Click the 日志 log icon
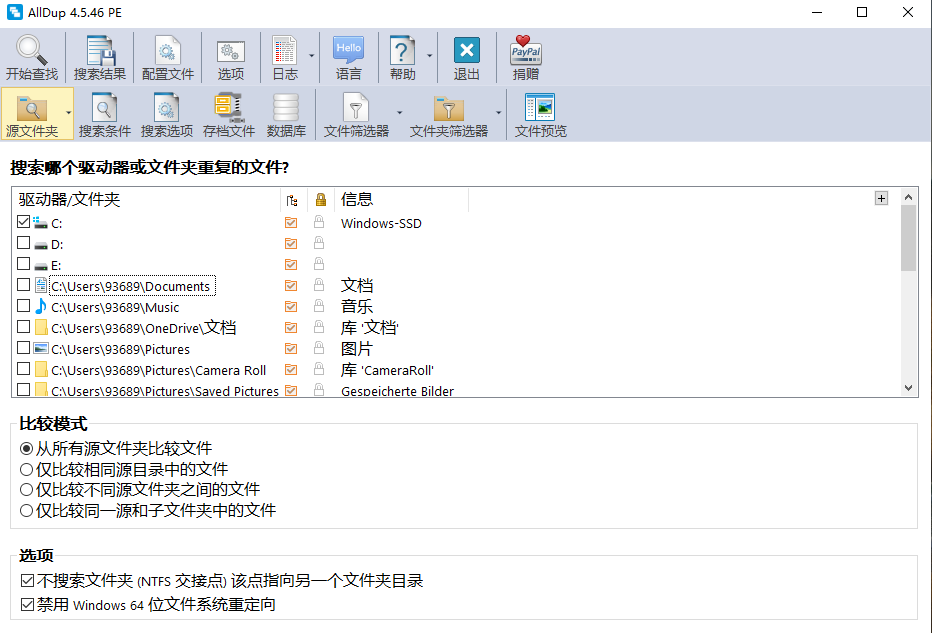The width and height of the screenshot is (932, 633). tap(286, 57)
